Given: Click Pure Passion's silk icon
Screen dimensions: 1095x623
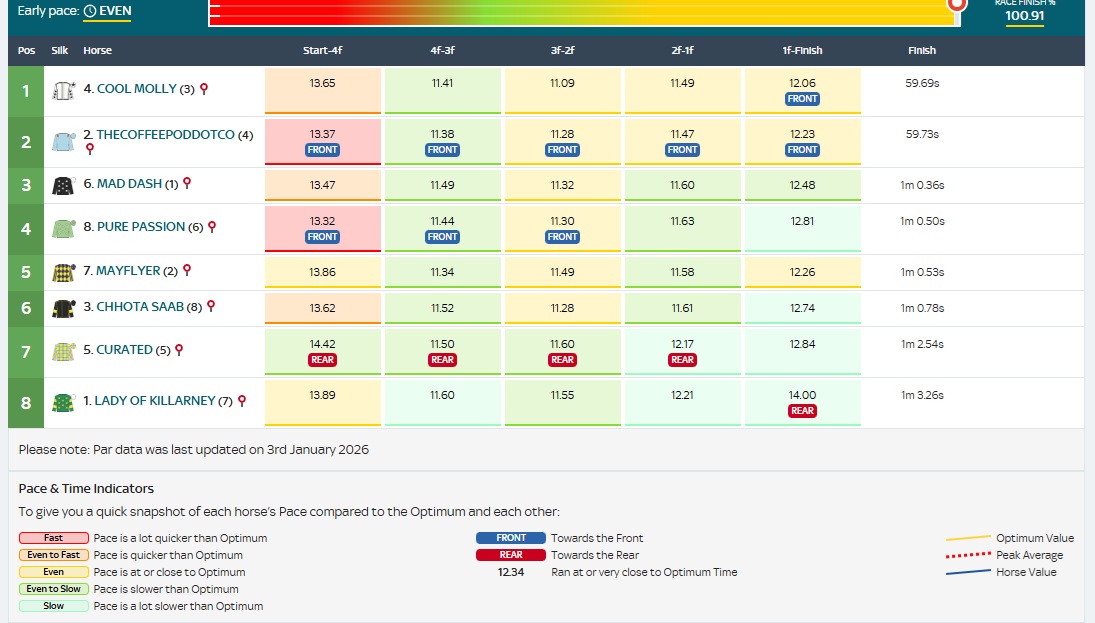Looking at the screenshot, I should (x=64, y=225).
